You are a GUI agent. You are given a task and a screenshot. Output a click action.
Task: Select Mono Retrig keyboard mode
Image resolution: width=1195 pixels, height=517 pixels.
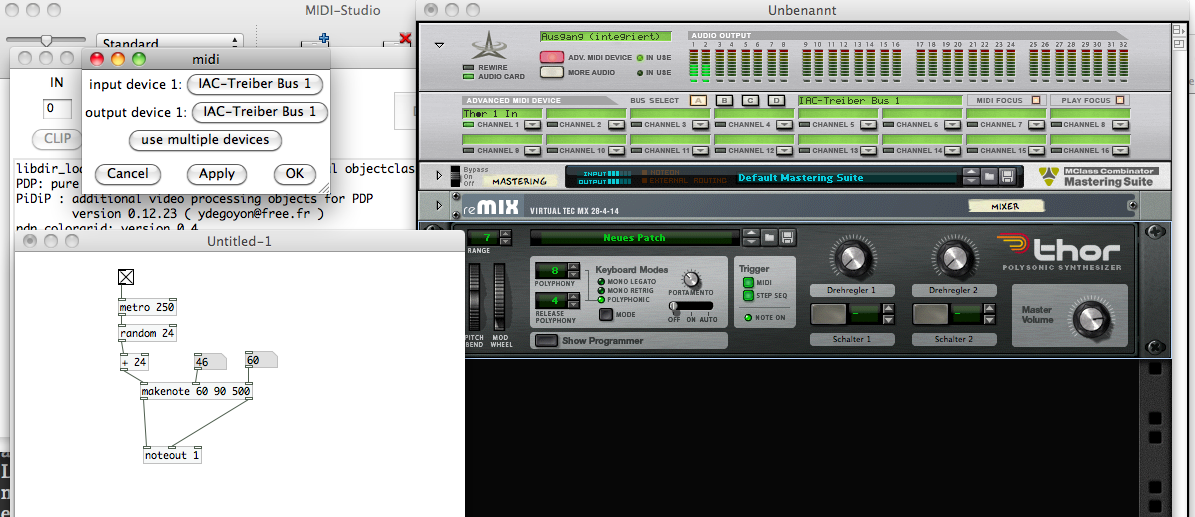tap(601, 291)
